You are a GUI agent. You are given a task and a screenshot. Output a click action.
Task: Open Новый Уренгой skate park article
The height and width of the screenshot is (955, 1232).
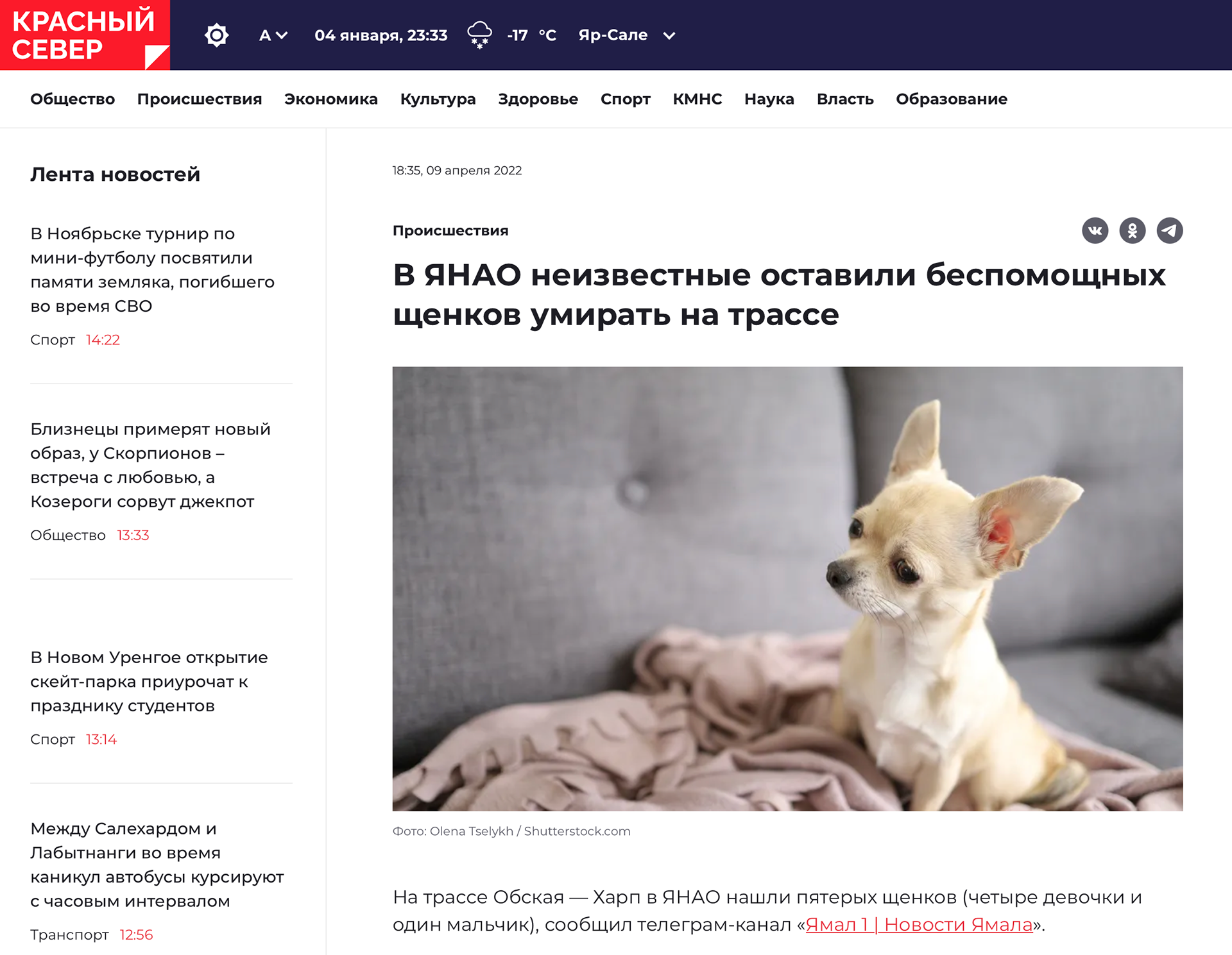click(149, 682)
